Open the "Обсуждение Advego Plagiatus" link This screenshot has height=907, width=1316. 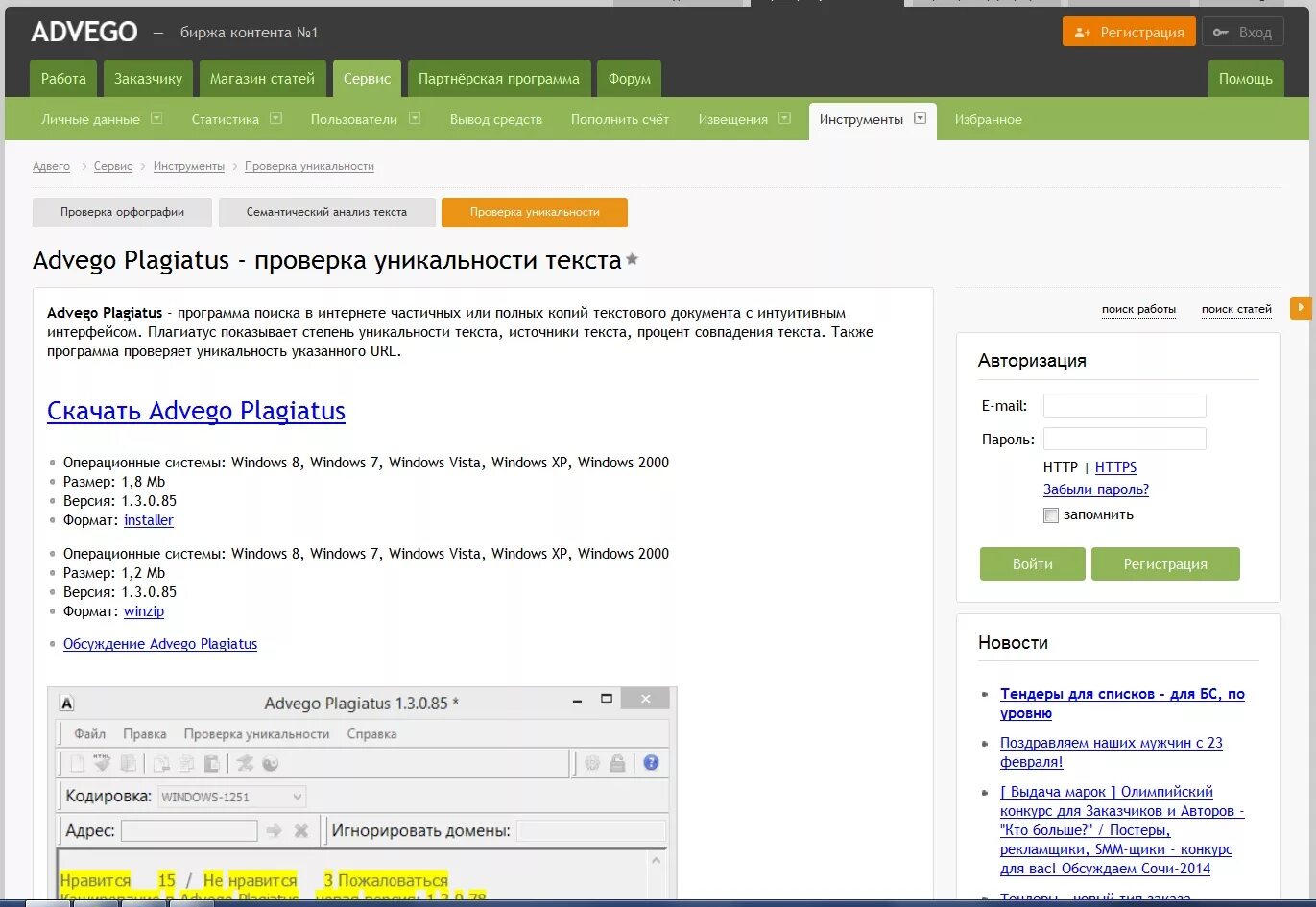[160, 644]
